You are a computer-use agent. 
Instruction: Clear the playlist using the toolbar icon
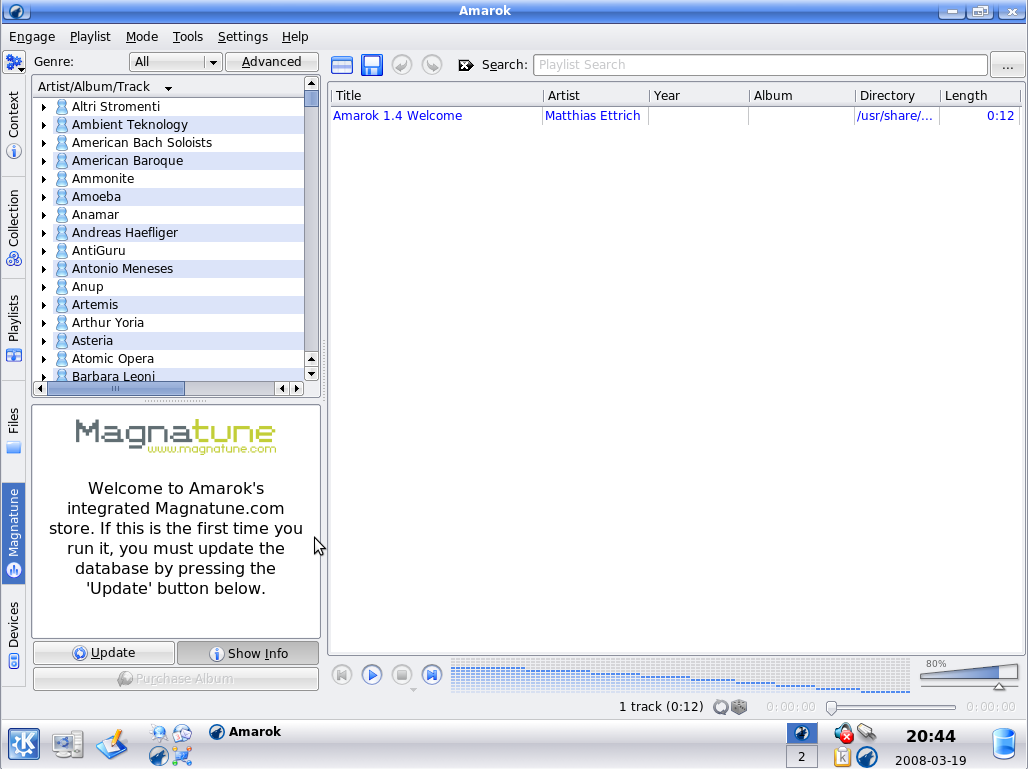[x=342, y=65]
